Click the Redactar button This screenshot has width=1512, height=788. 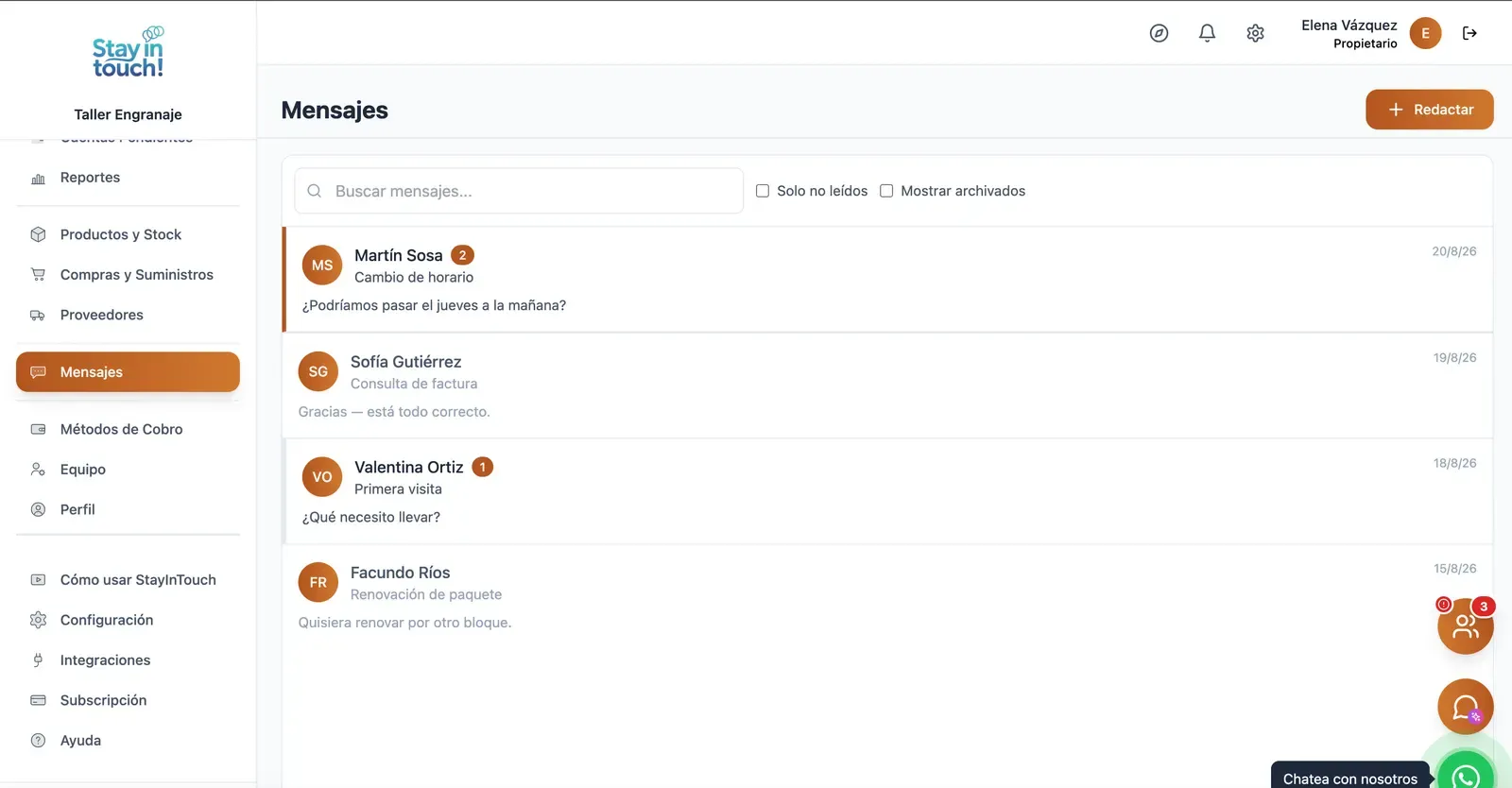click(x=1429, y=110)
